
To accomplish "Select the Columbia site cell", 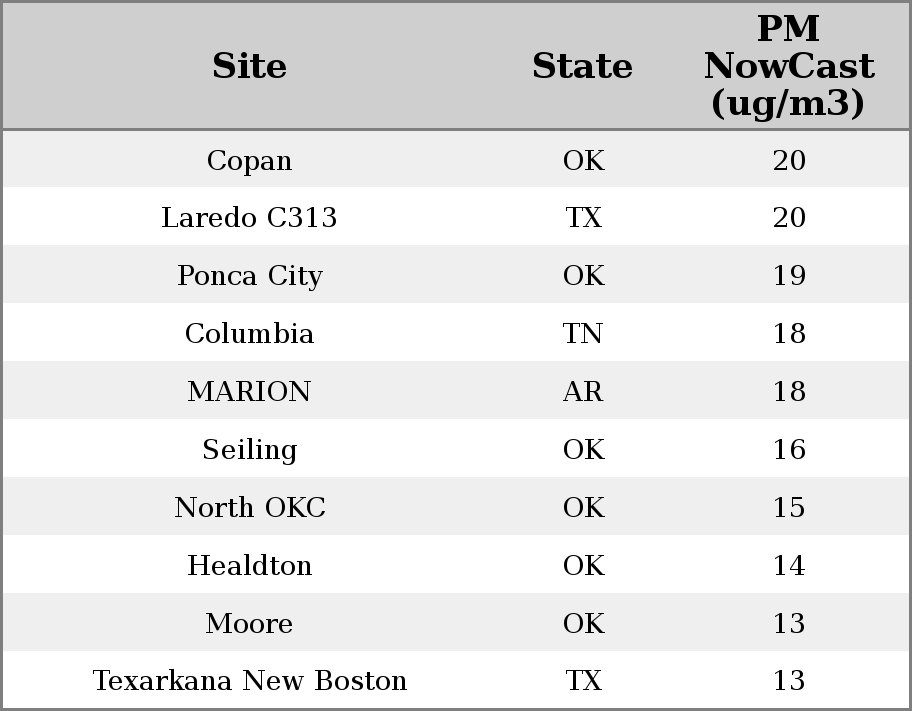I will point(249,334).
